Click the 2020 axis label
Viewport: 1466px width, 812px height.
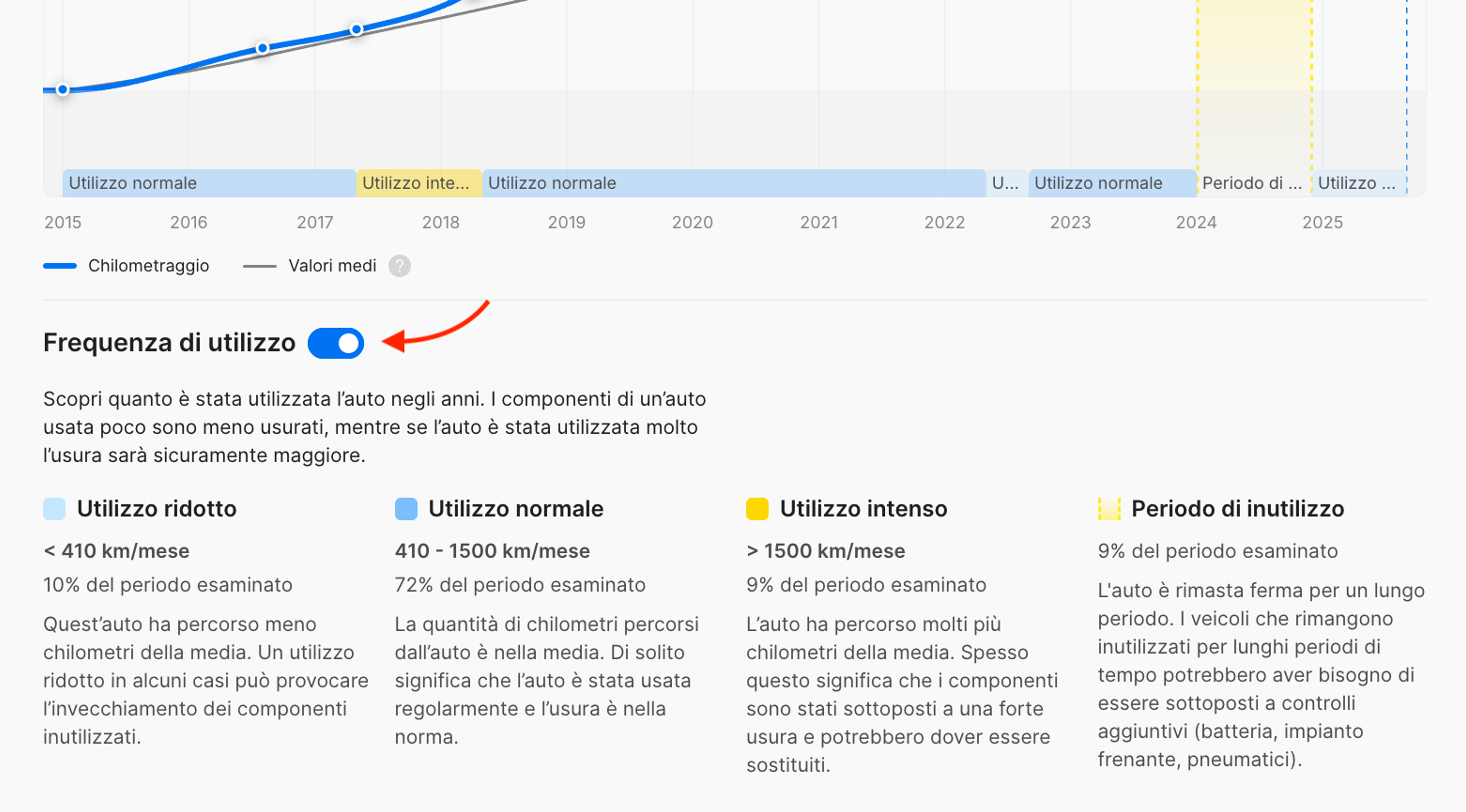click(693, 222)
